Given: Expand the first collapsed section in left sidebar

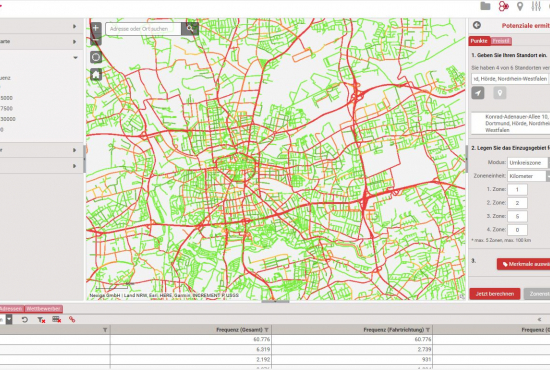Looking at the screenshot, I should point(74,26).
